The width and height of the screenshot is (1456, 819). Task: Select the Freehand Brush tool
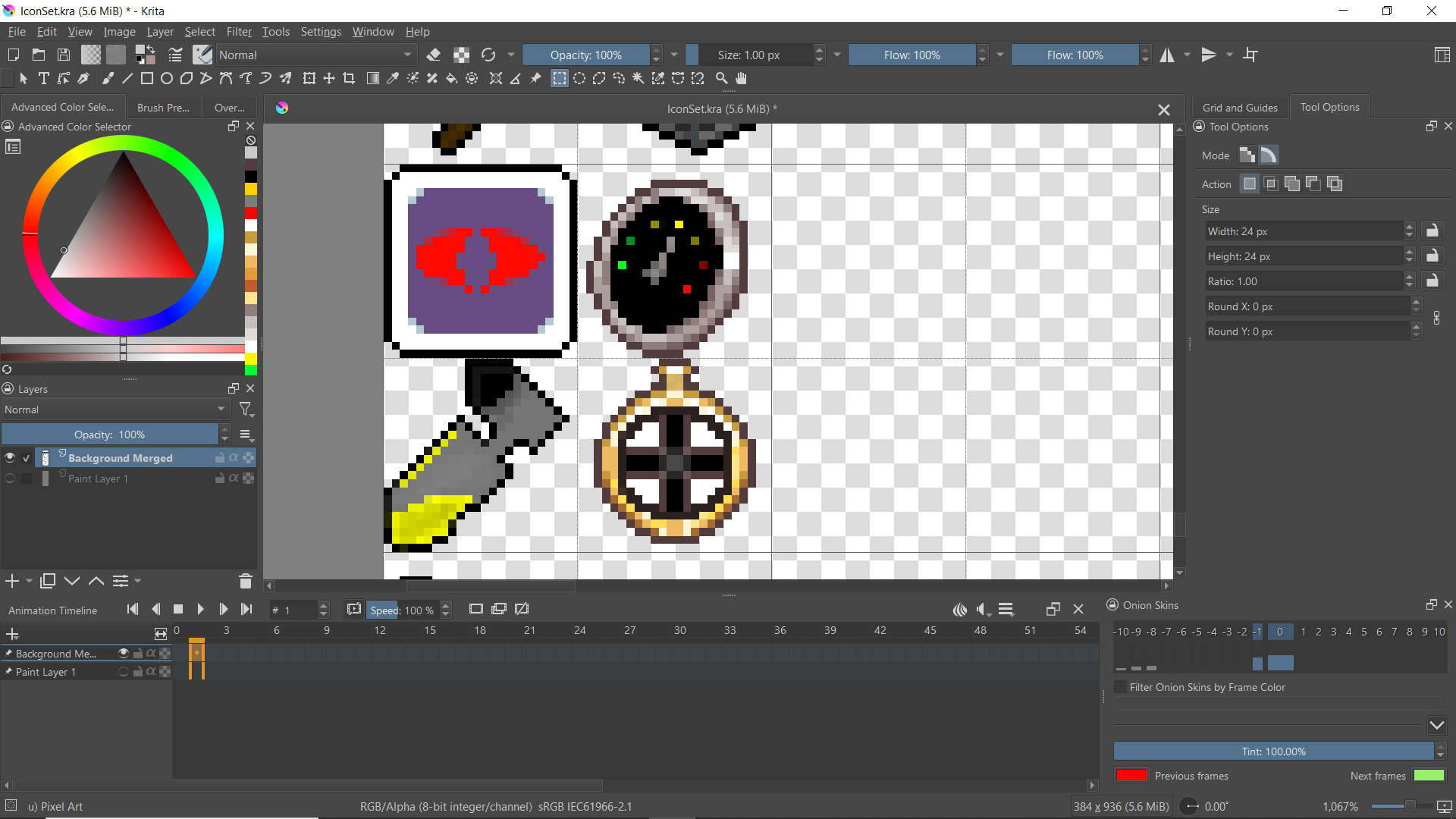click(108, 78)
